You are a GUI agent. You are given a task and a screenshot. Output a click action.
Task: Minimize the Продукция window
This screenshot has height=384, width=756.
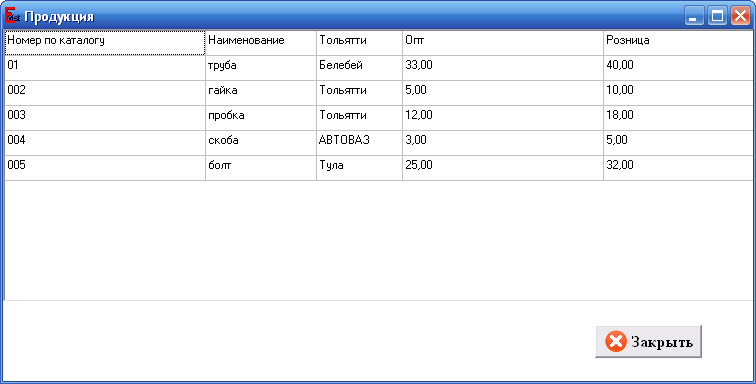694,16
